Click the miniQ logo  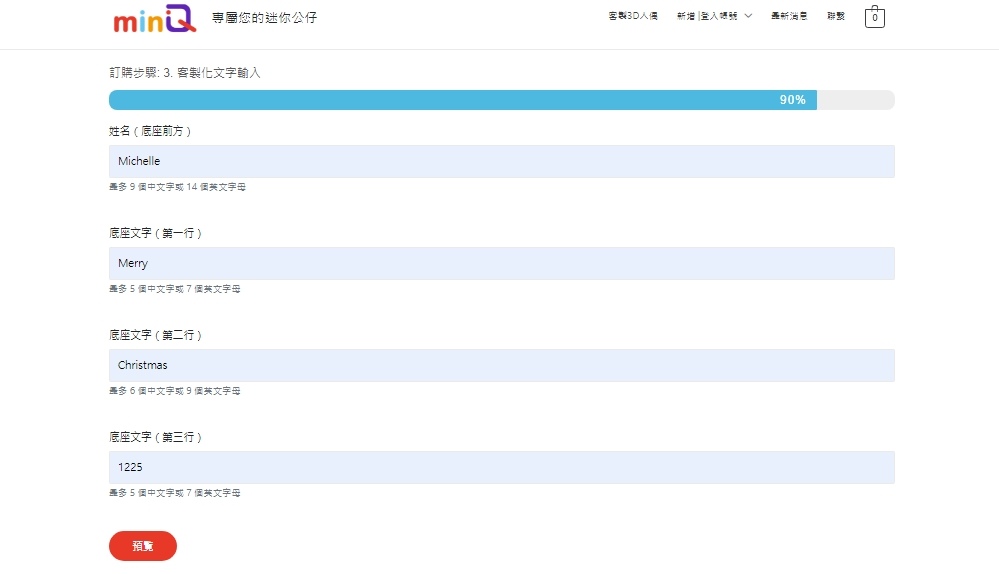pos(155,18)
